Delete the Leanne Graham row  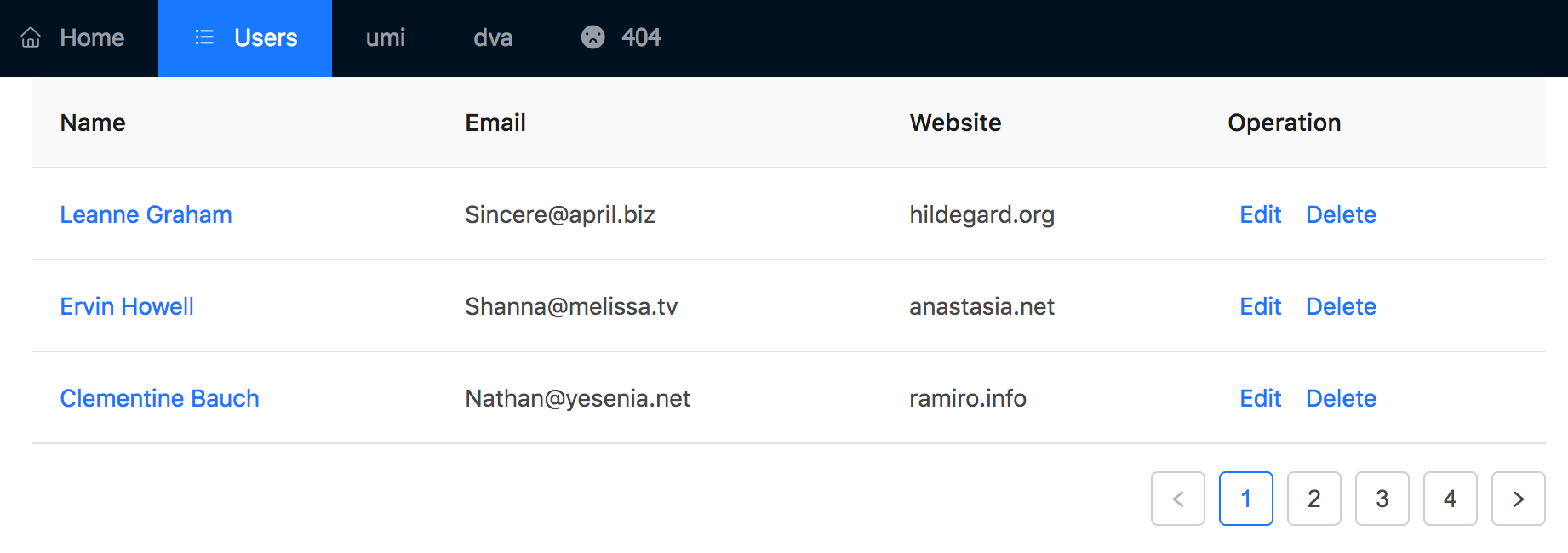(1341, 214)
